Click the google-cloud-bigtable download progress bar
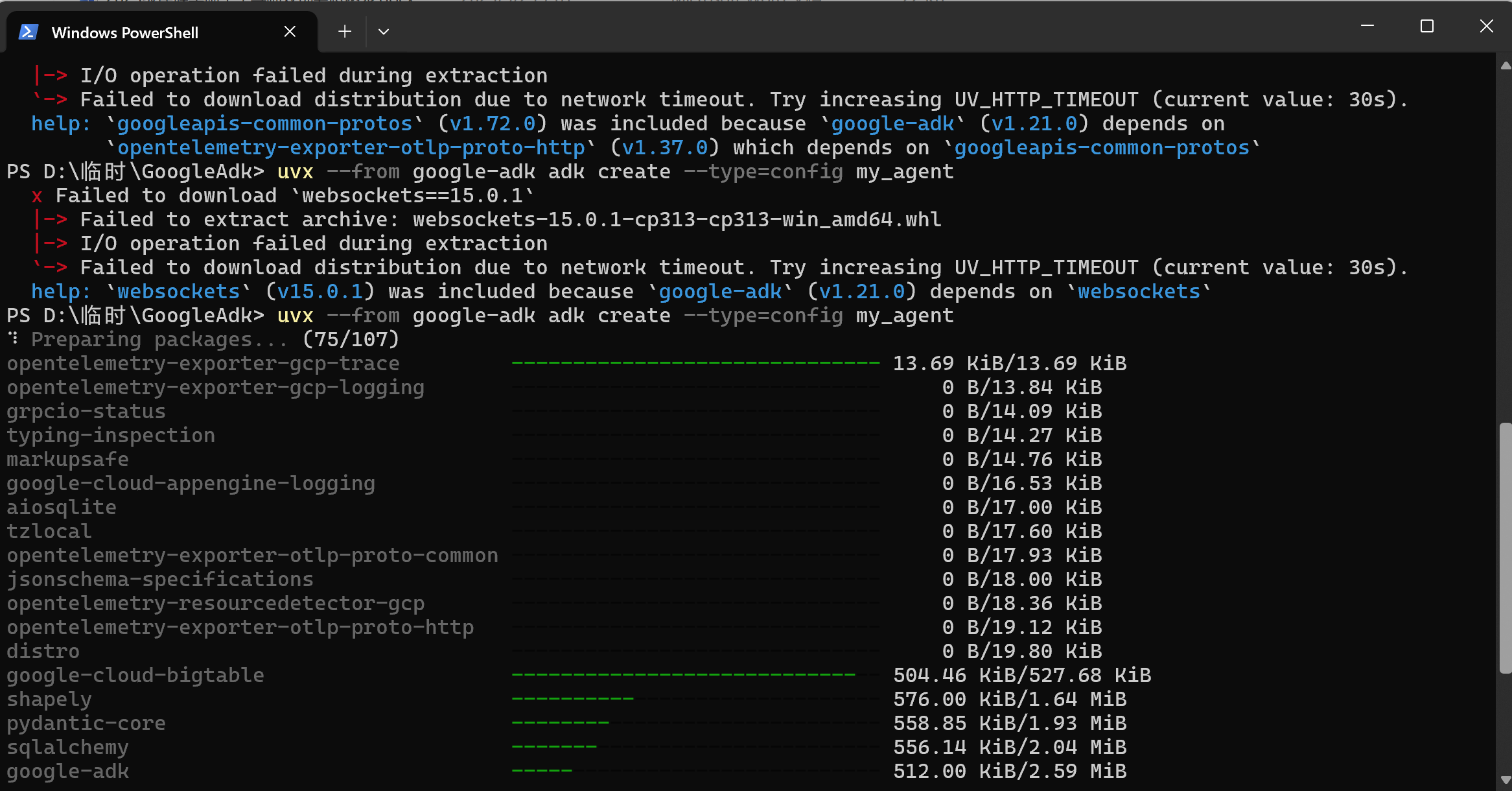 pos(695,676)
